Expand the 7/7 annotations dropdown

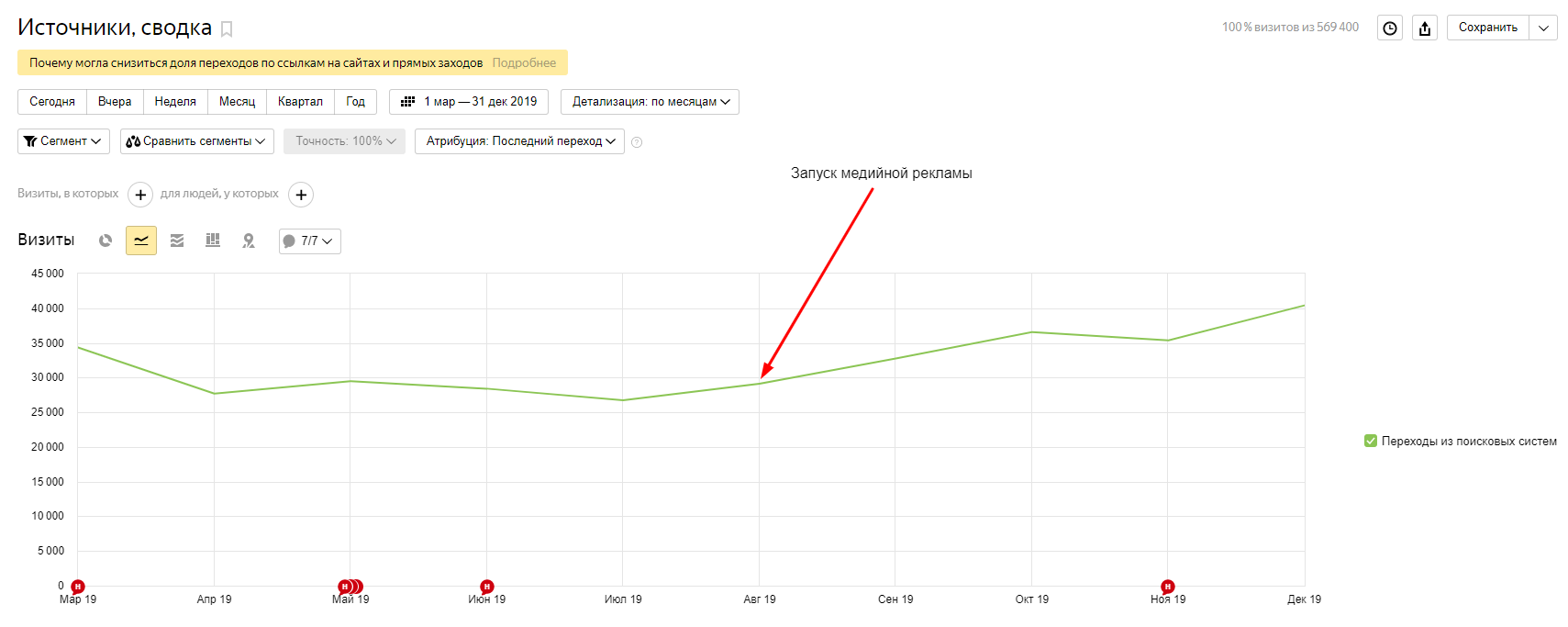309,241
